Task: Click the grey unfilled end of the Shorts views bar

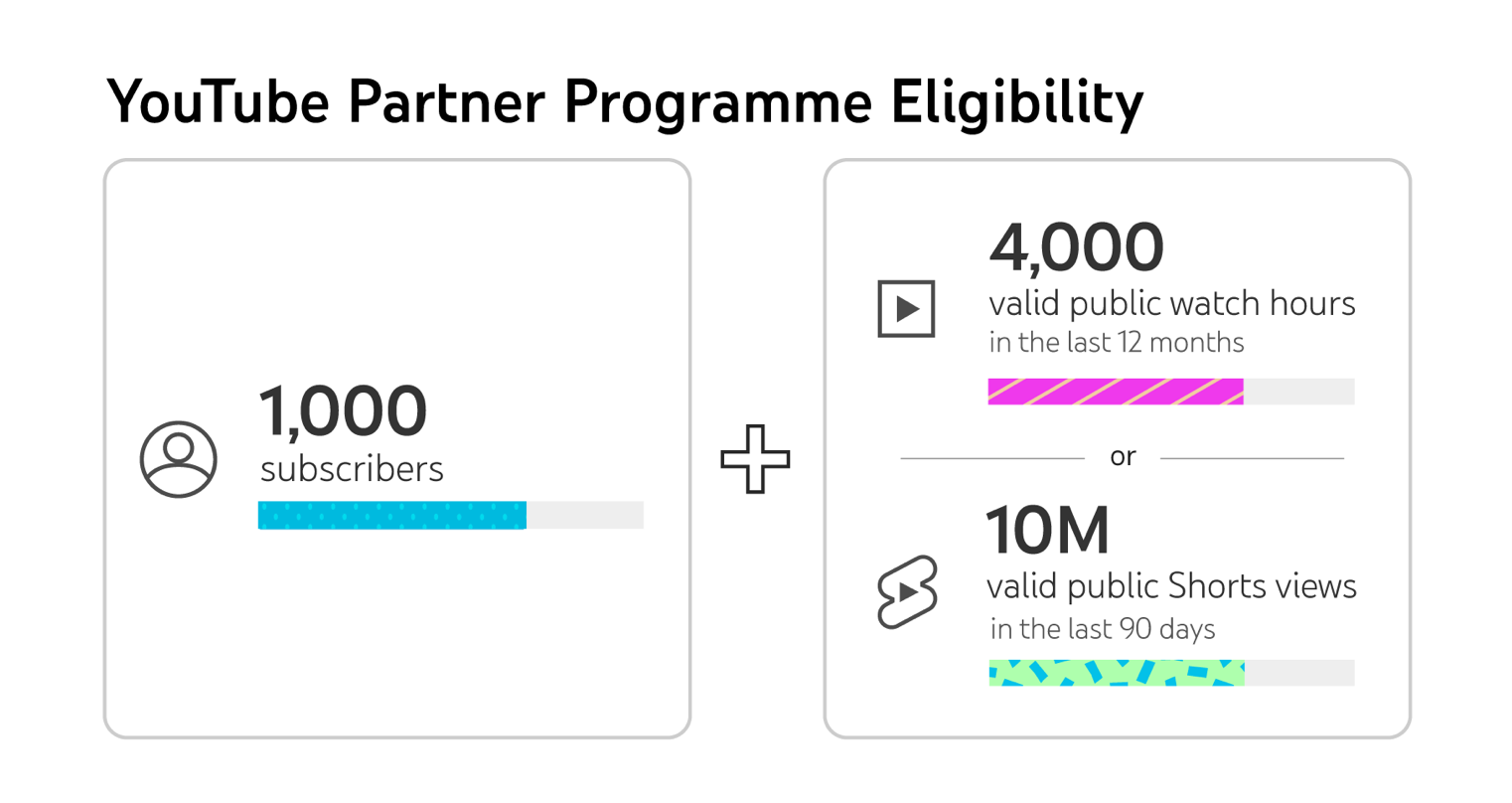Action: click(1299, 673)
